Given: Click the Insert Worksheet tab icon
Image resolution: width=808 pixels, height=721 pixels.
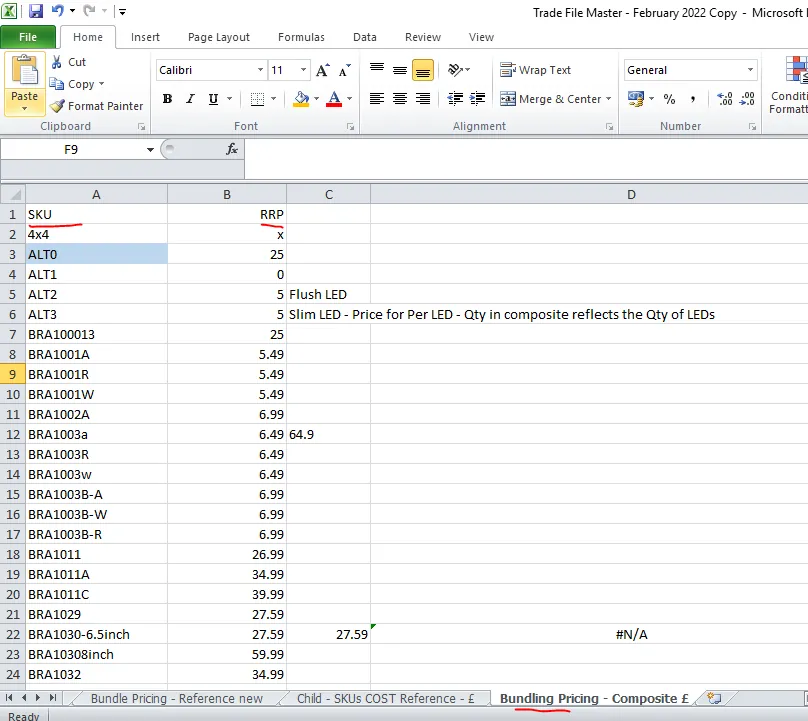Looking at the screenshot, I should coord(714,698).
